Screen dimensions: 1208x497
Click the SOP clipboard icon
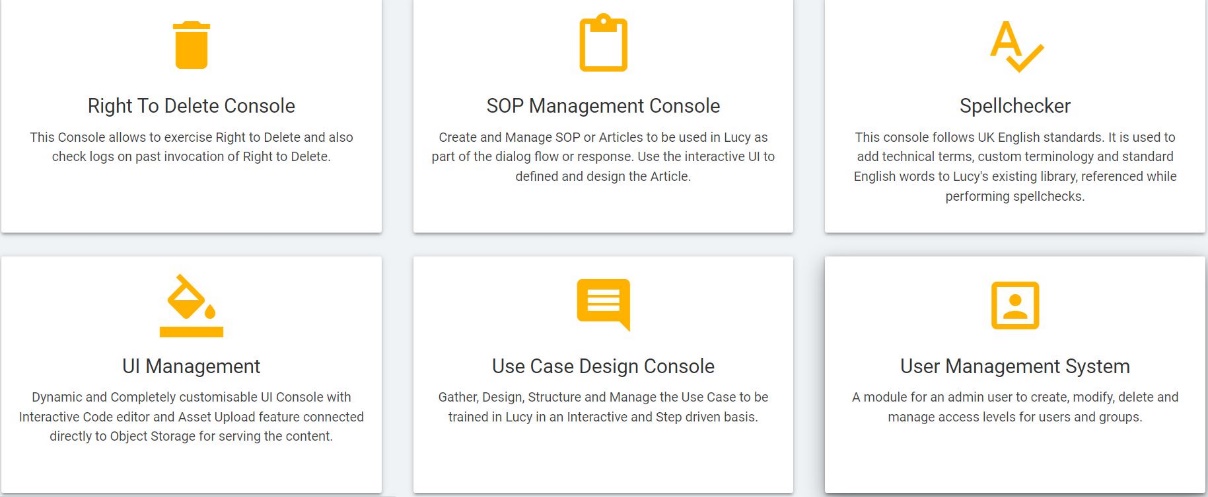point(603,43)
